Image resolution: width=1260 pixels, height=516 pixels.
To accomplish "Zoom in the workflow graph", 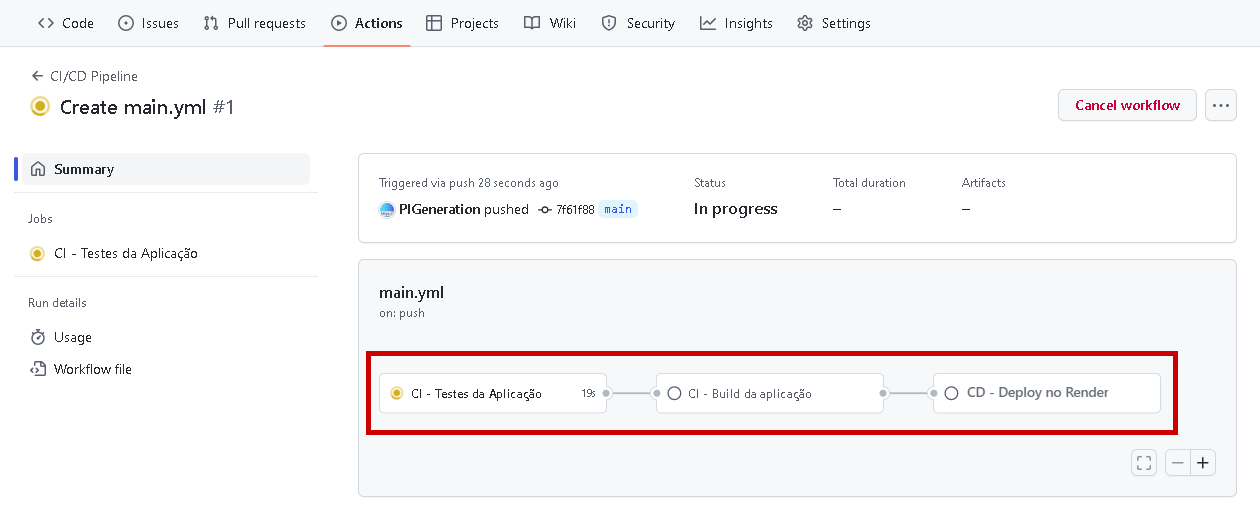I will 1203,463.
